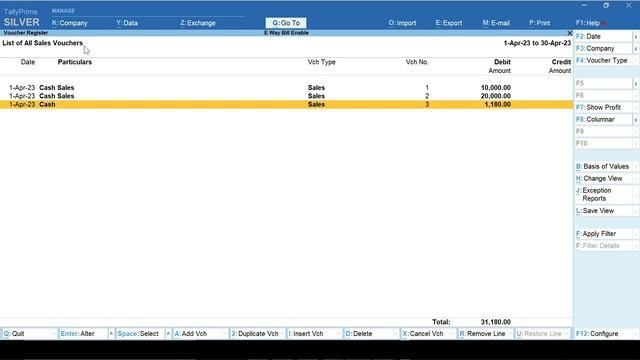Open the Z: Exchange menu
Viewport: 640px width, 360px height.
[x=198, y=23]
